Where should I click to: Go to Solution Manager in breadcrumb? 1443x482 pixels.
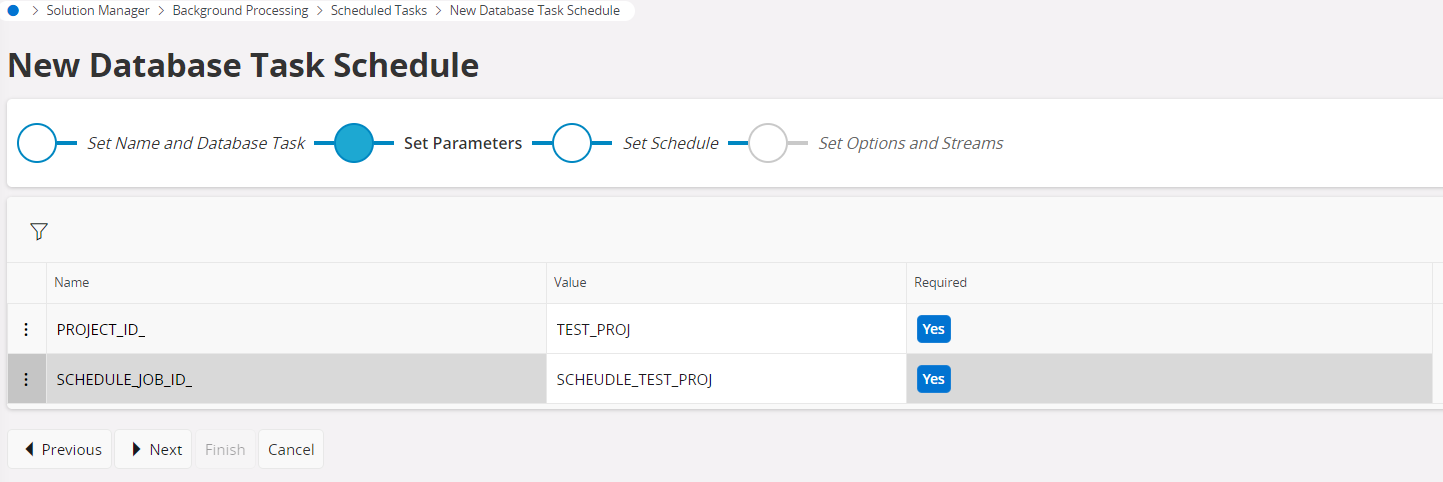tap(98, 10)
